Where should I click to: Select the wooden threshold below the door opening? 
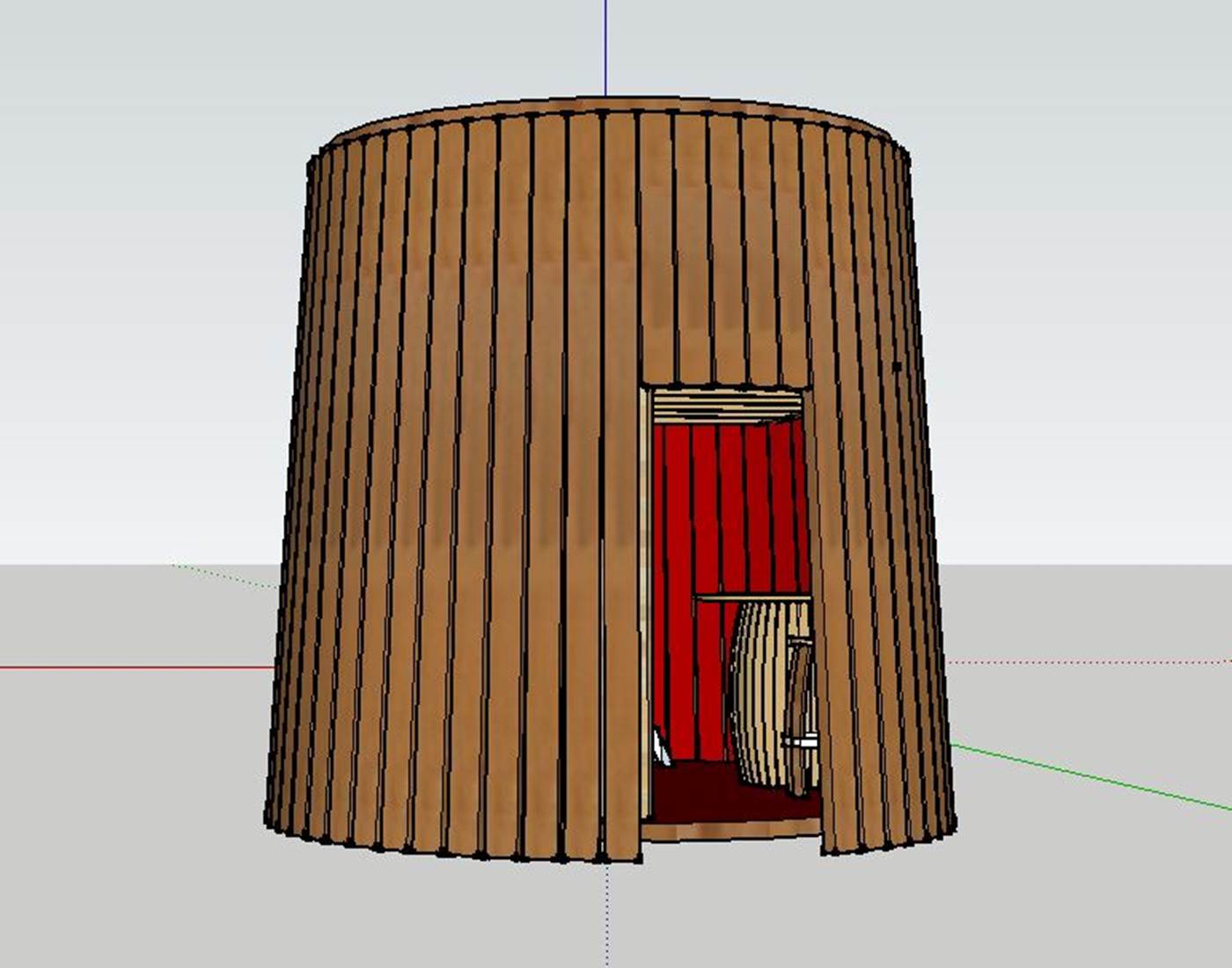(730, 829)
